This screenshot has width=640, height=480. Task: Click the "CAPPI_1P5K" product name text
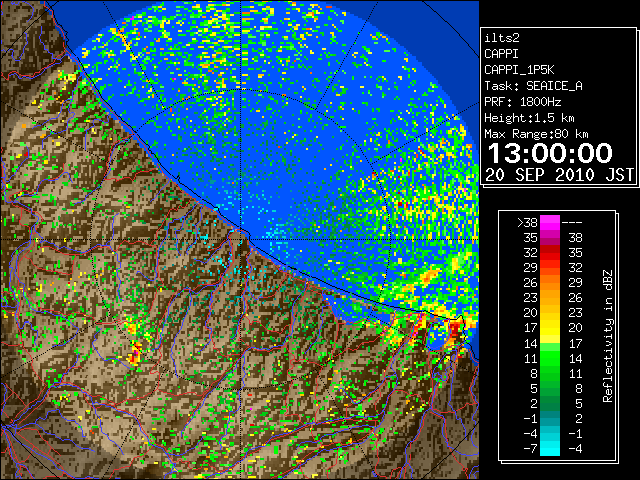tap(519, 70)
